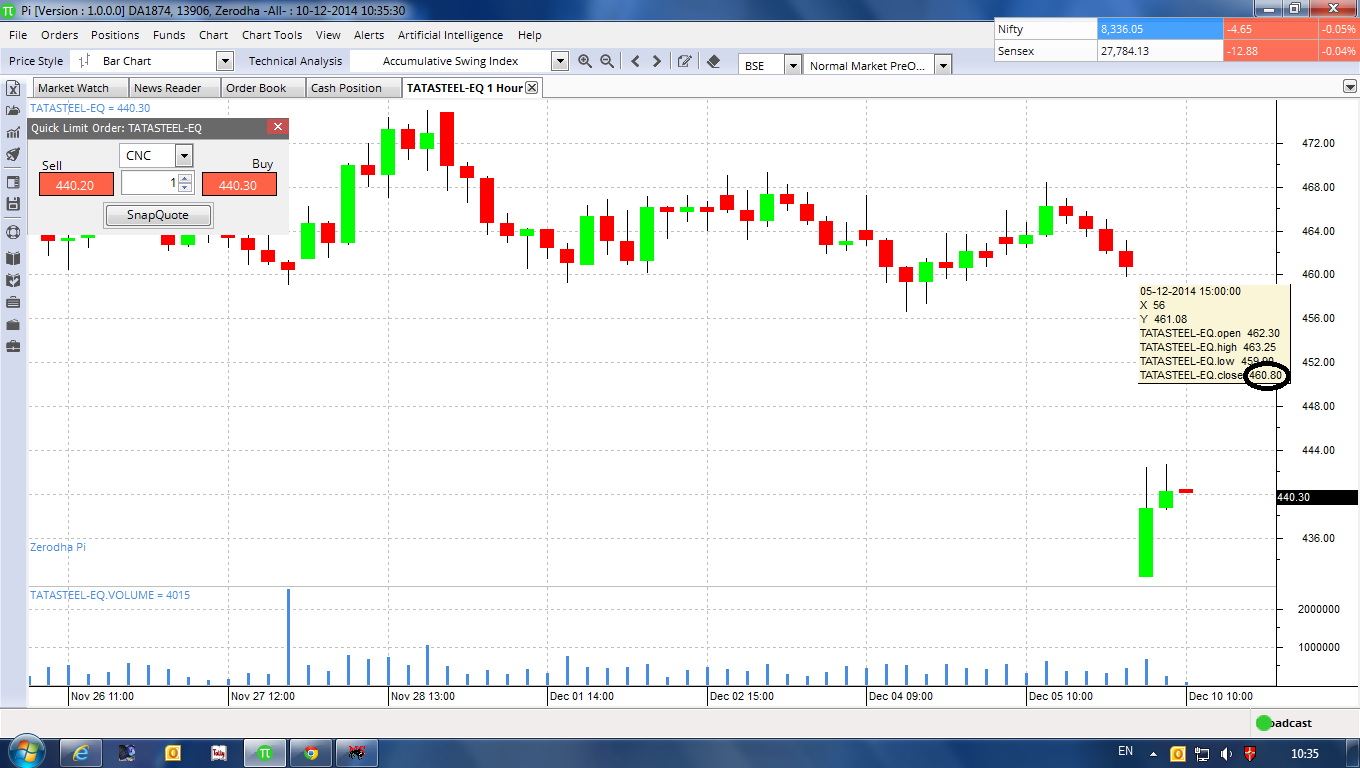Open the Technical Analysis indicator dropdown
The image size is (1360, 768).
coord(560,61)
